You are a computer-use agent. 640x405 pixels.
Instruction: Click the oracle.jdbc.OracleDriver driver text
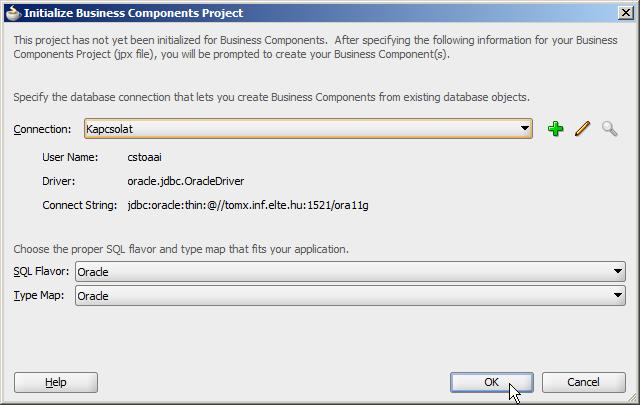point(186,181)
